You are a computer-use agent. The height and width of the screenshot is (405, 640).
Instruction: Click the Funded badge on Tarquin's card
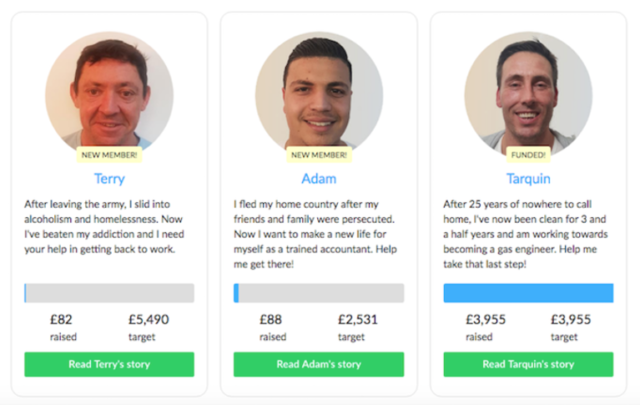click(529, 155)
